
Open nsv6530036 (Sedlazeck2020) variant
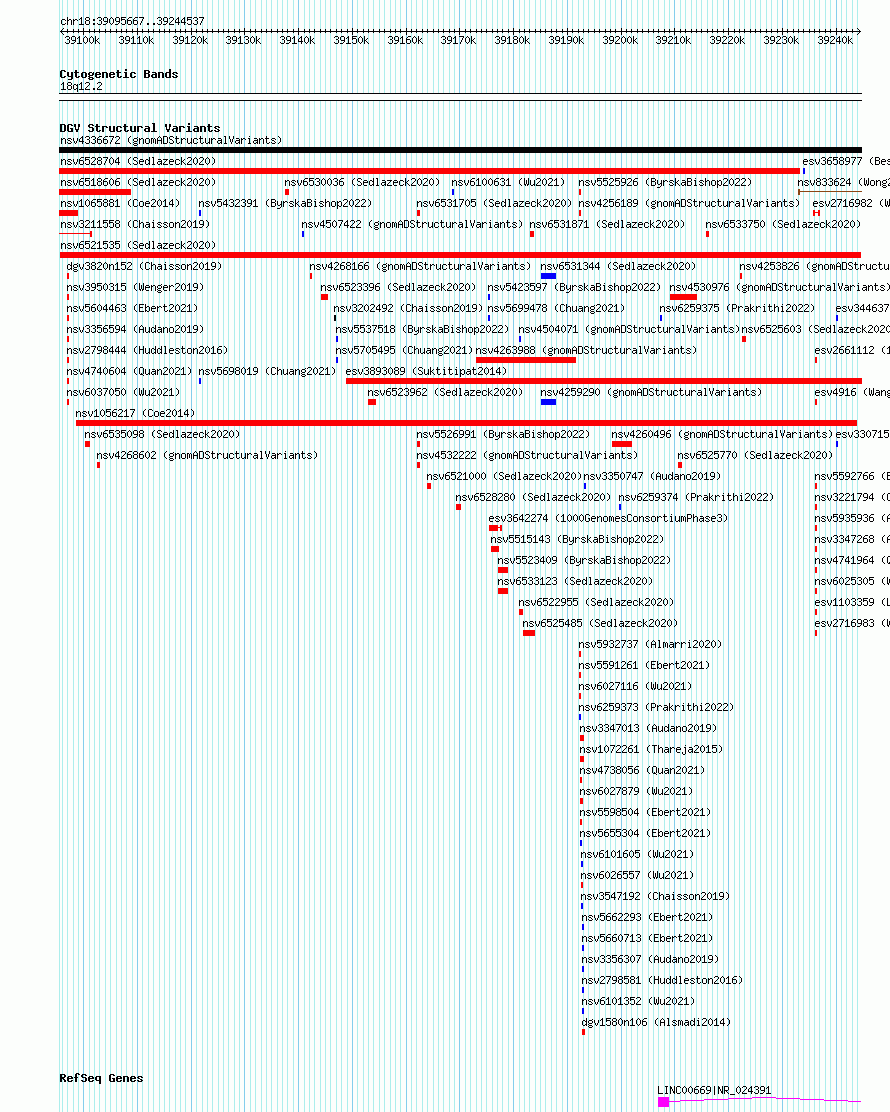362,183
